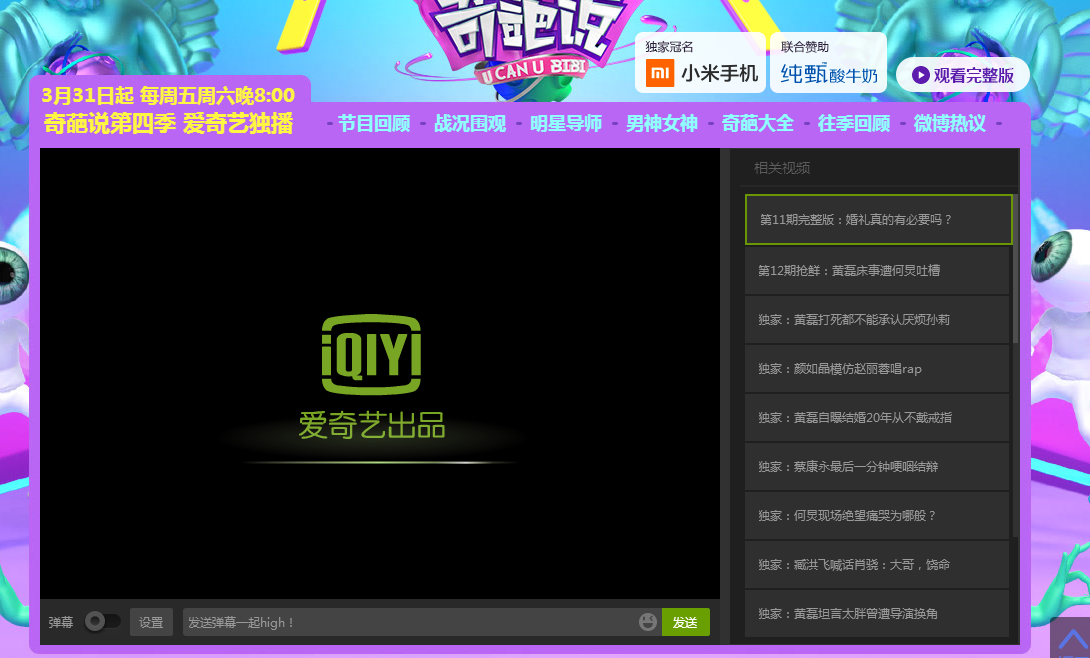Click 观看完整版 to watch full version
This screenshot has height=658, width=1090.
tap(963, 75)
